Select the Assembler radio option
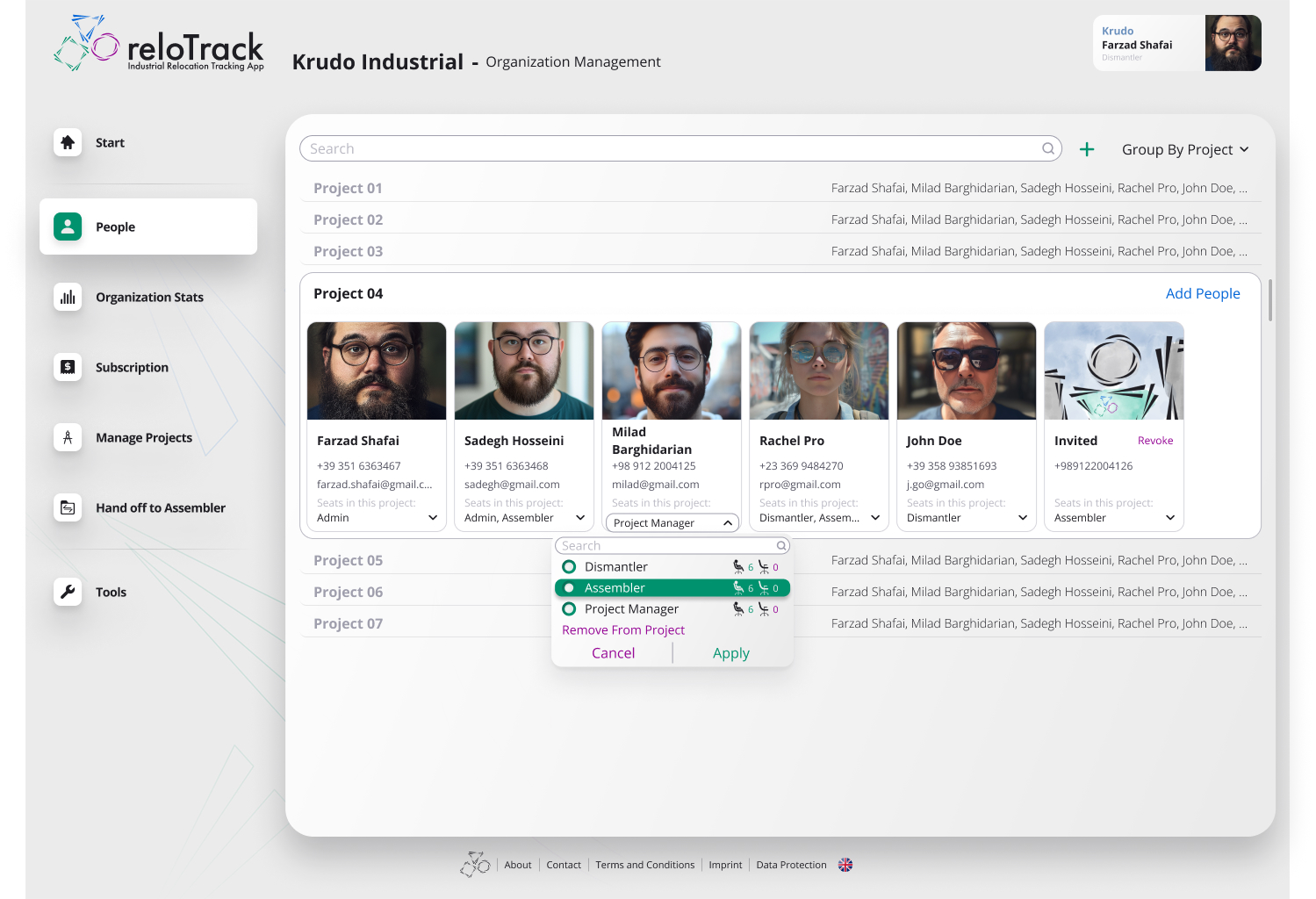Image resolution: width=1316 pixels, height=899 pixels. pos(569,588)
